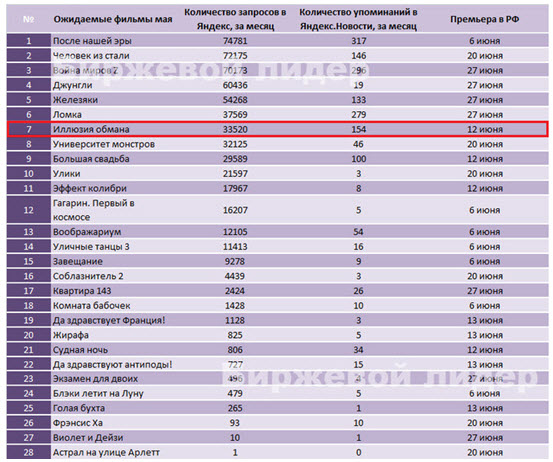
Task: Select the value 265
Action: [235, 408]
